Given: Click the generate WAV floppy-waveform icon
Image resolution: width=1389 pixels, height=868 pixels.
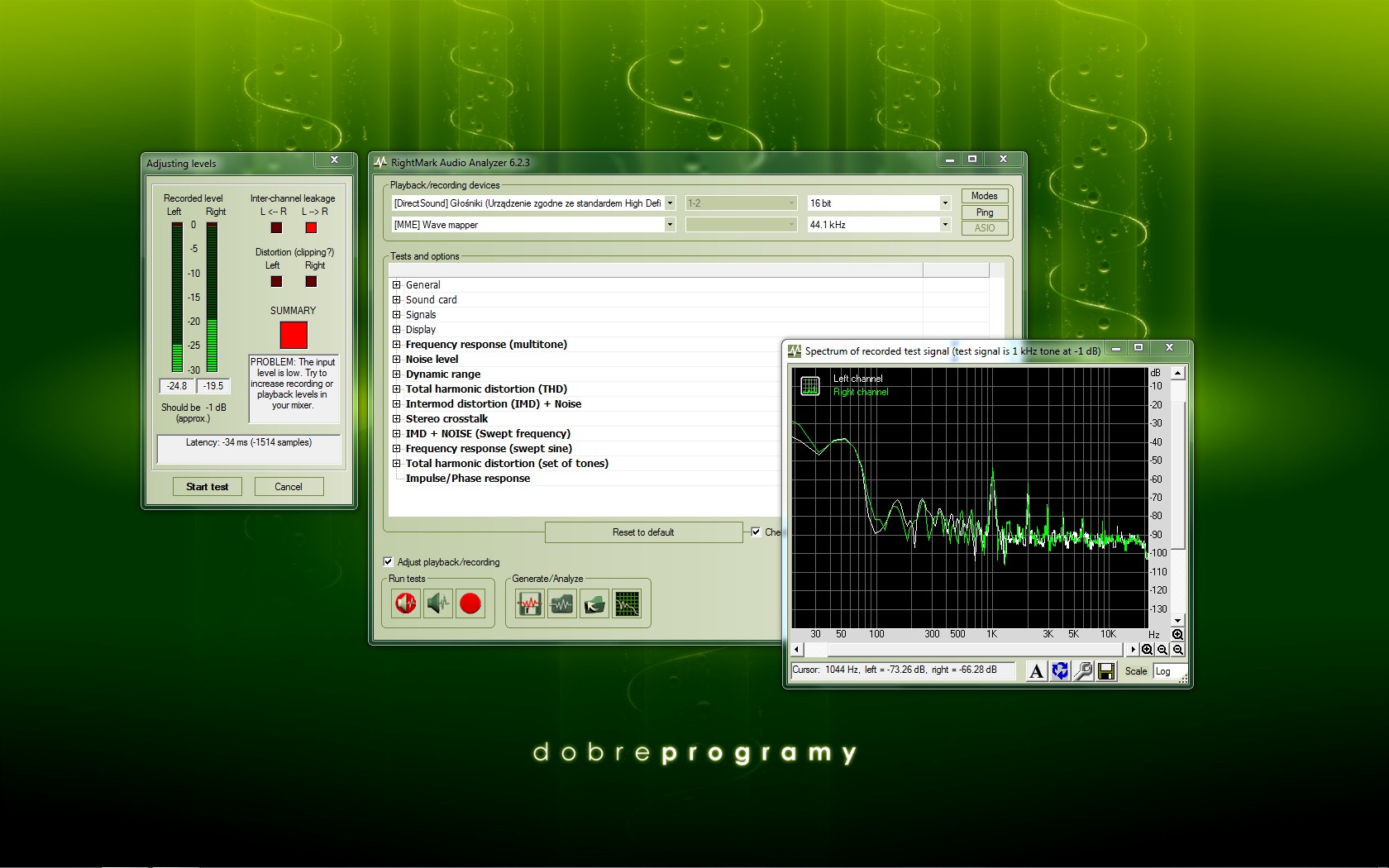Looking at the screenshot, I should point(529,604).
